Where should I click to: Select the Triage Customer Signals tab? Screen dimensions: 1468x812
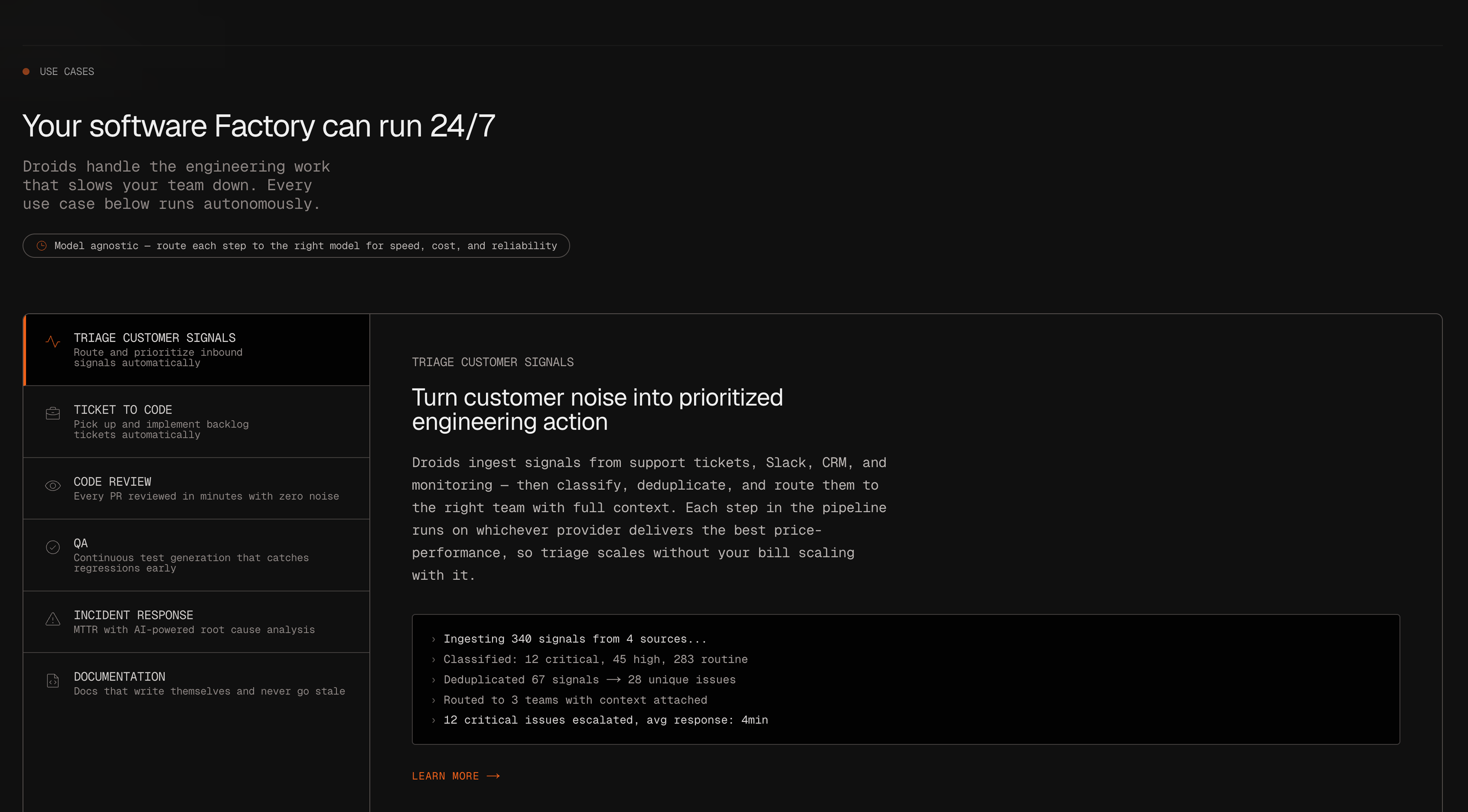197,350
